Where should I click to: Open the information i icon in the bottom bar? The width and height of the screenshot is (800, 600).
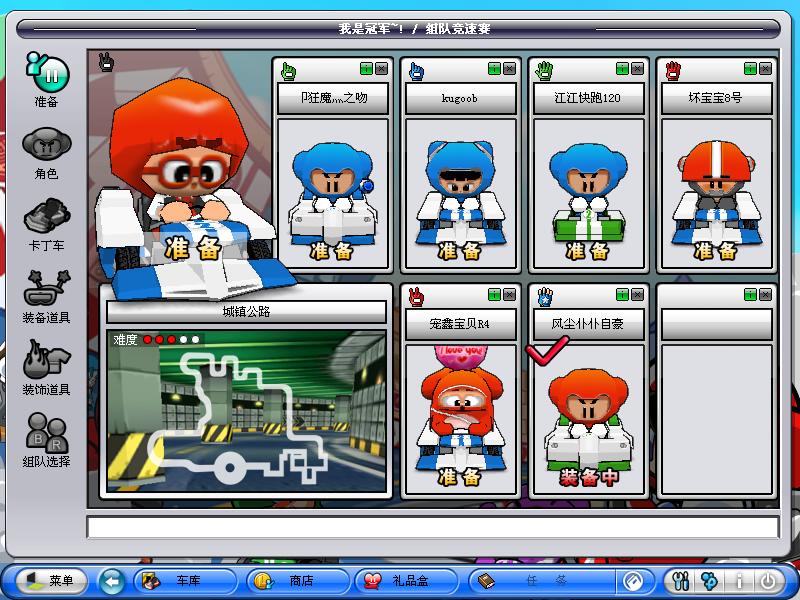[739, 581]
